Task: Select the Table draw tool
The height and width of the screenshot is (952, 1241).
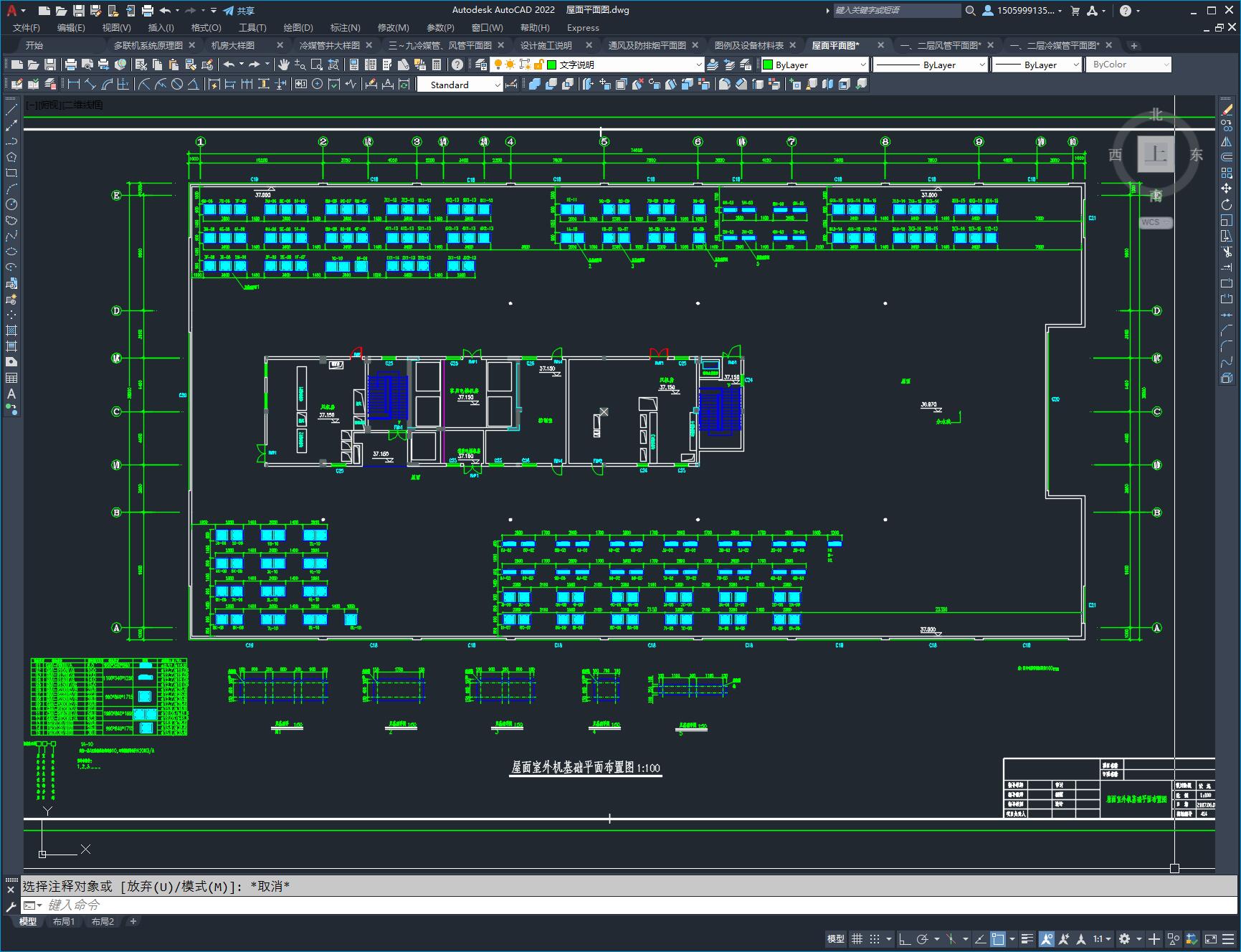Action: 11,378
